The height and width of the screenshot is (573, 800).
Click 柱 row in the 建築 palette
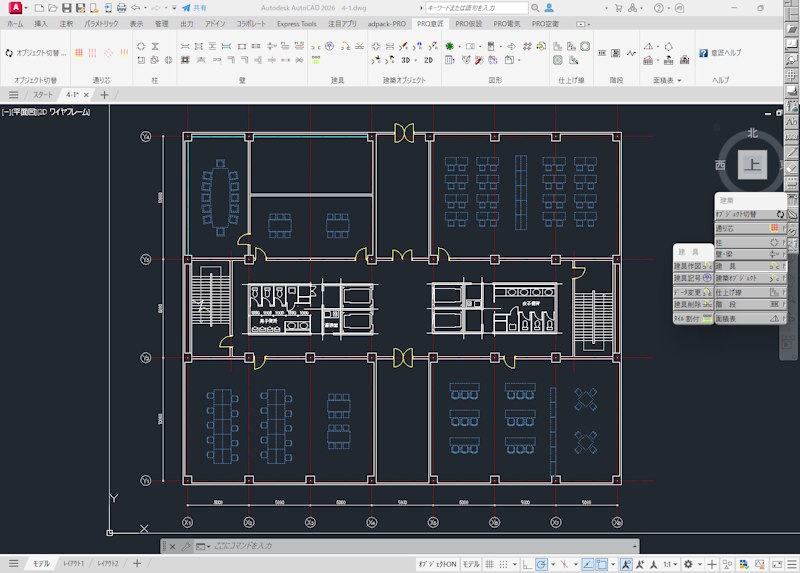tap(750, 242)
